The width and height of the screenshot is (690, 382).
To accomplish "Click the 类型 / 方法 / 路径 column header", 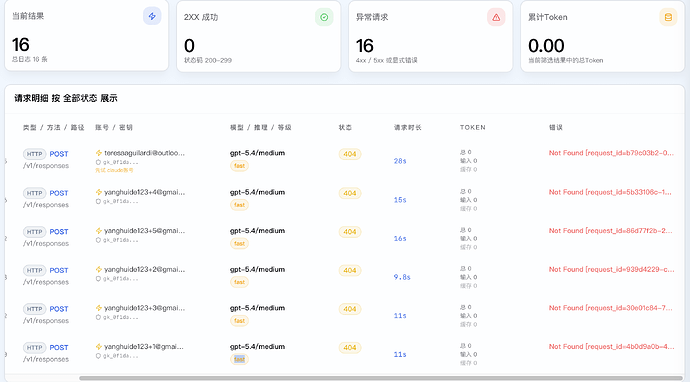I will (53, 128).
